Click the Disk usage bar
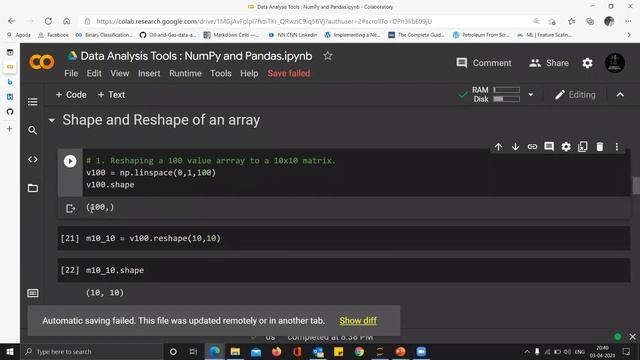Image resolution: width=640 pixels, height=360 pixels. pos(507,99)
